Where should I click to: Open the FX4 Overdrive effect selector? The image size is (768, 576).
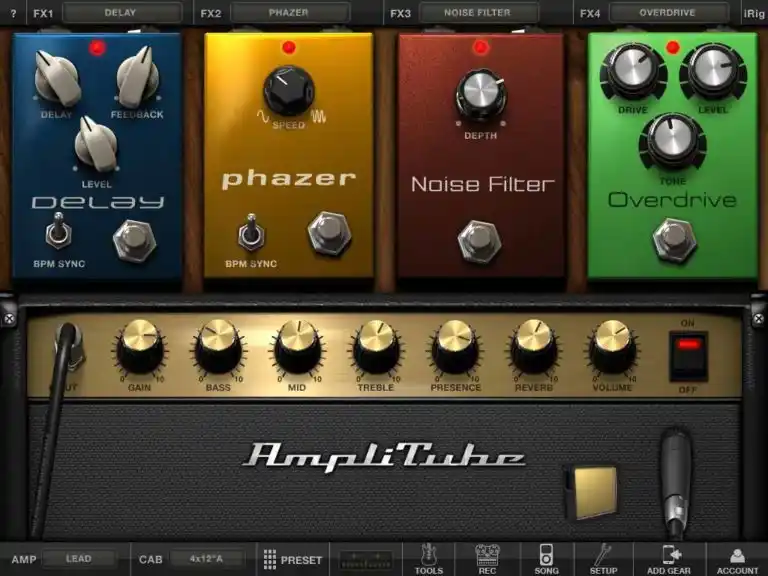[x=667, y=13]
